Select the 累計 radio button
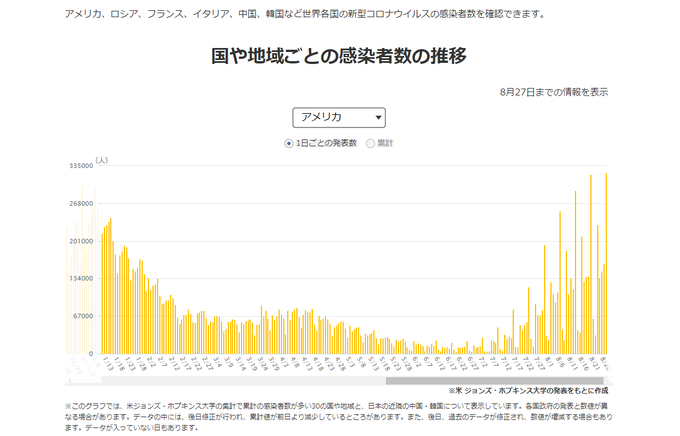Viewport: 680px width, 436px height. [x=370, y=143]
